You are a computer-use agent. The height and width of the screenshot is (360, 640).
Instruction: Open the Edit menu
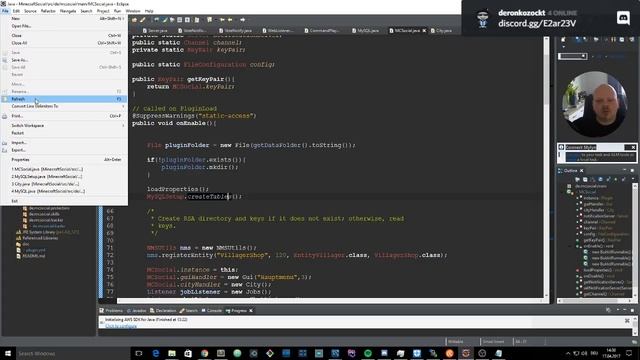pyautogui.click(x=16, y=11)
